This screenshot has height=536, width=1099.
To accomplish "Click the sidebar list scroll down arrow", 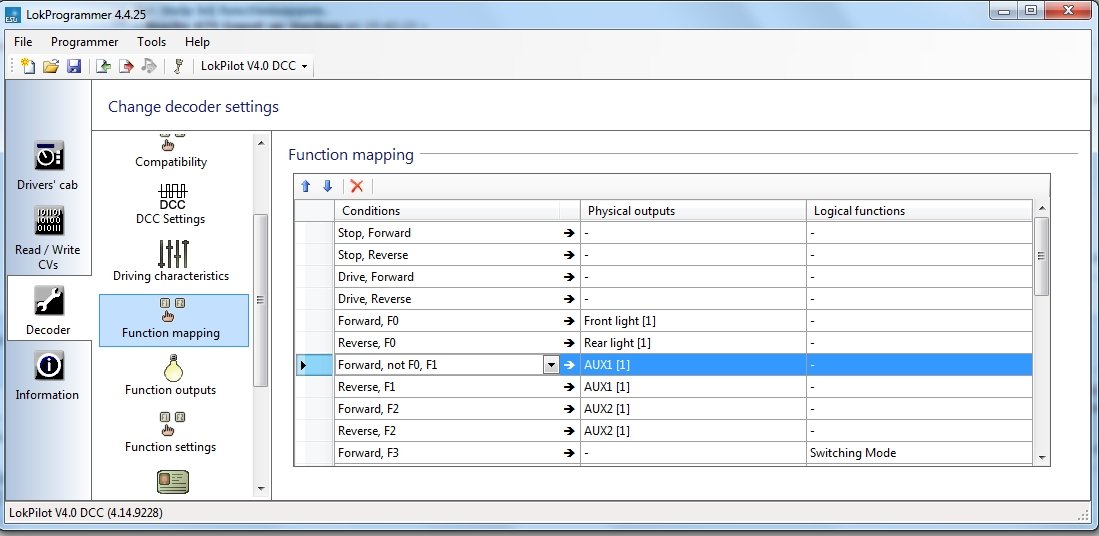I will pos(261,488).
